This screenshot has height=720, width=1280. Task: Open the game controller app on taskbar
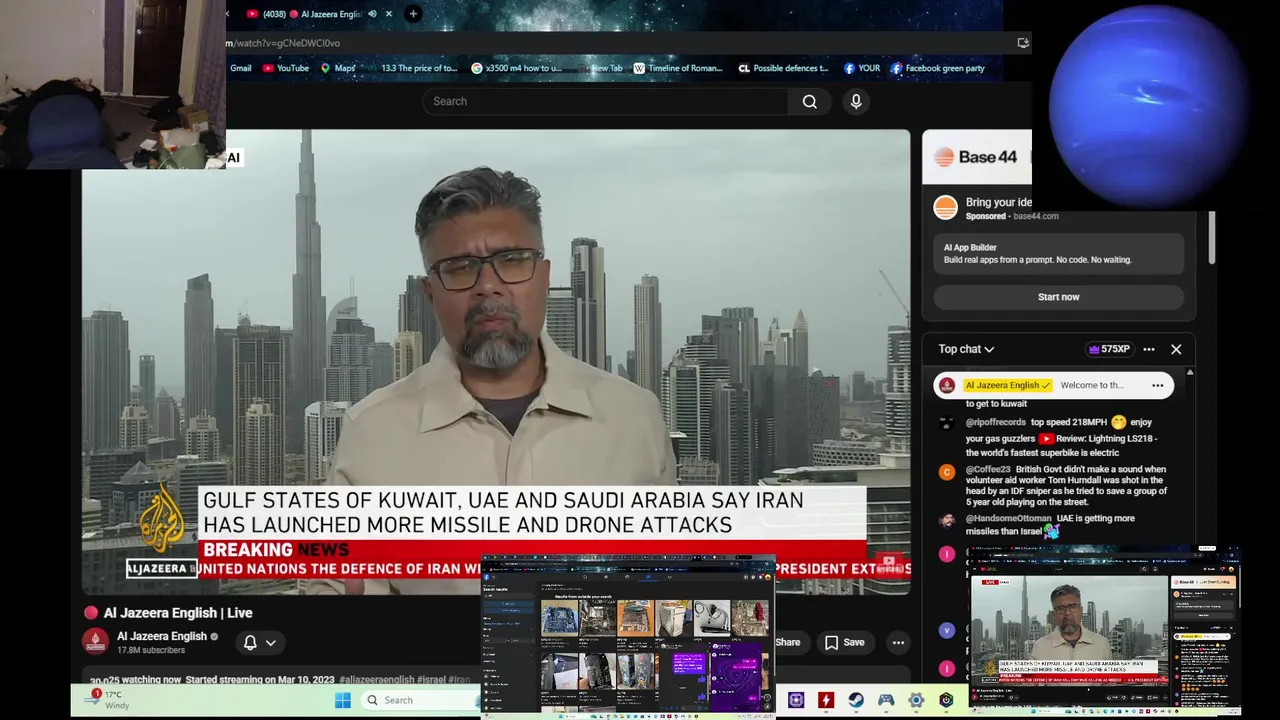tap(886, 700)
